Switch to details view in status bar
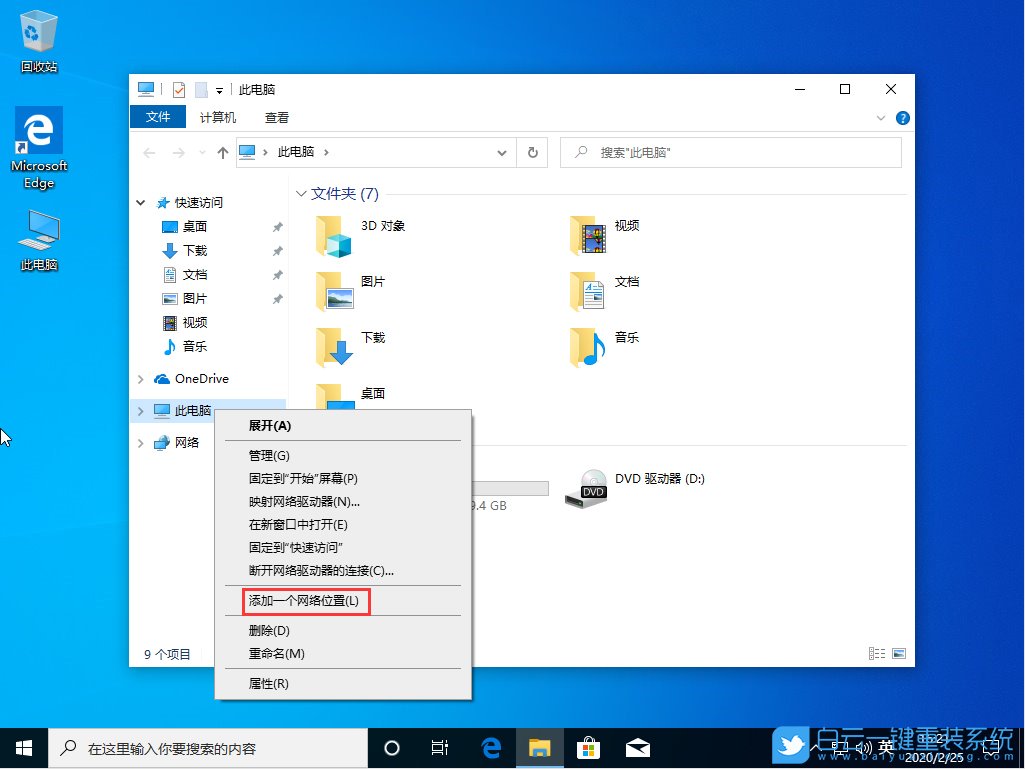 click(x=877, y=652)
